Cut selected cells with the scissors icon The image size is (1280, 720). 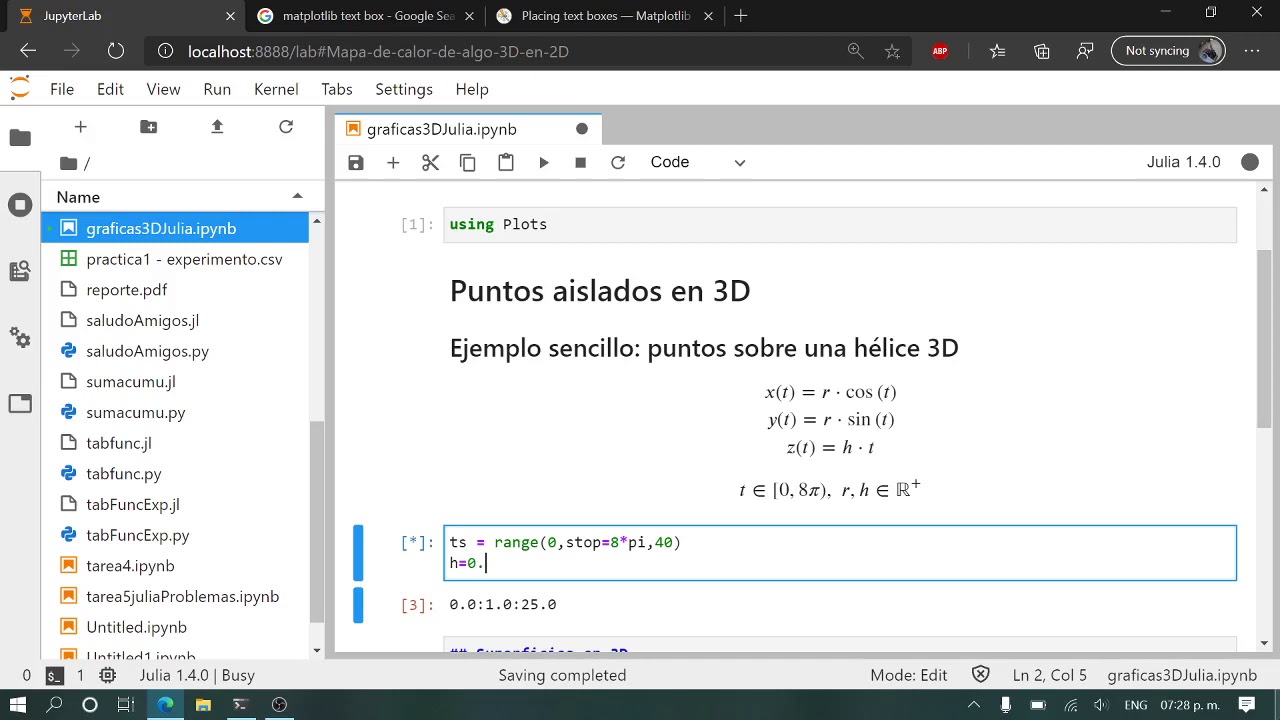pyautogui.click(x=431, y=162)
